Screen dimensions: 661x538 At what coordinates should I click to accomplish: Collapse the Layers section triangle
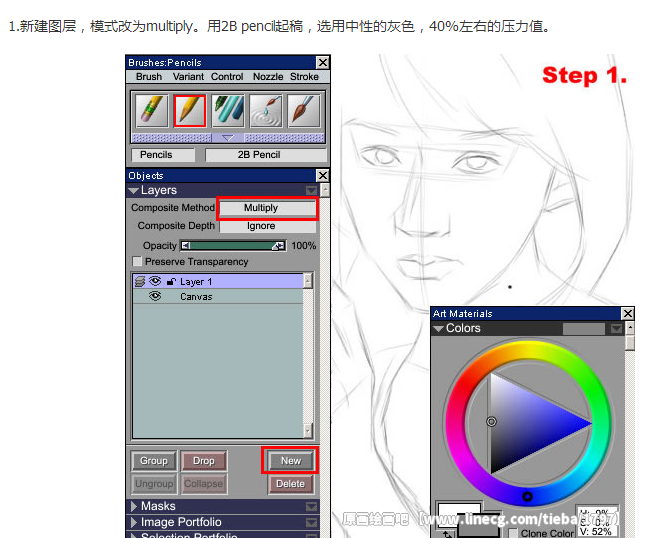coord(134,191)
